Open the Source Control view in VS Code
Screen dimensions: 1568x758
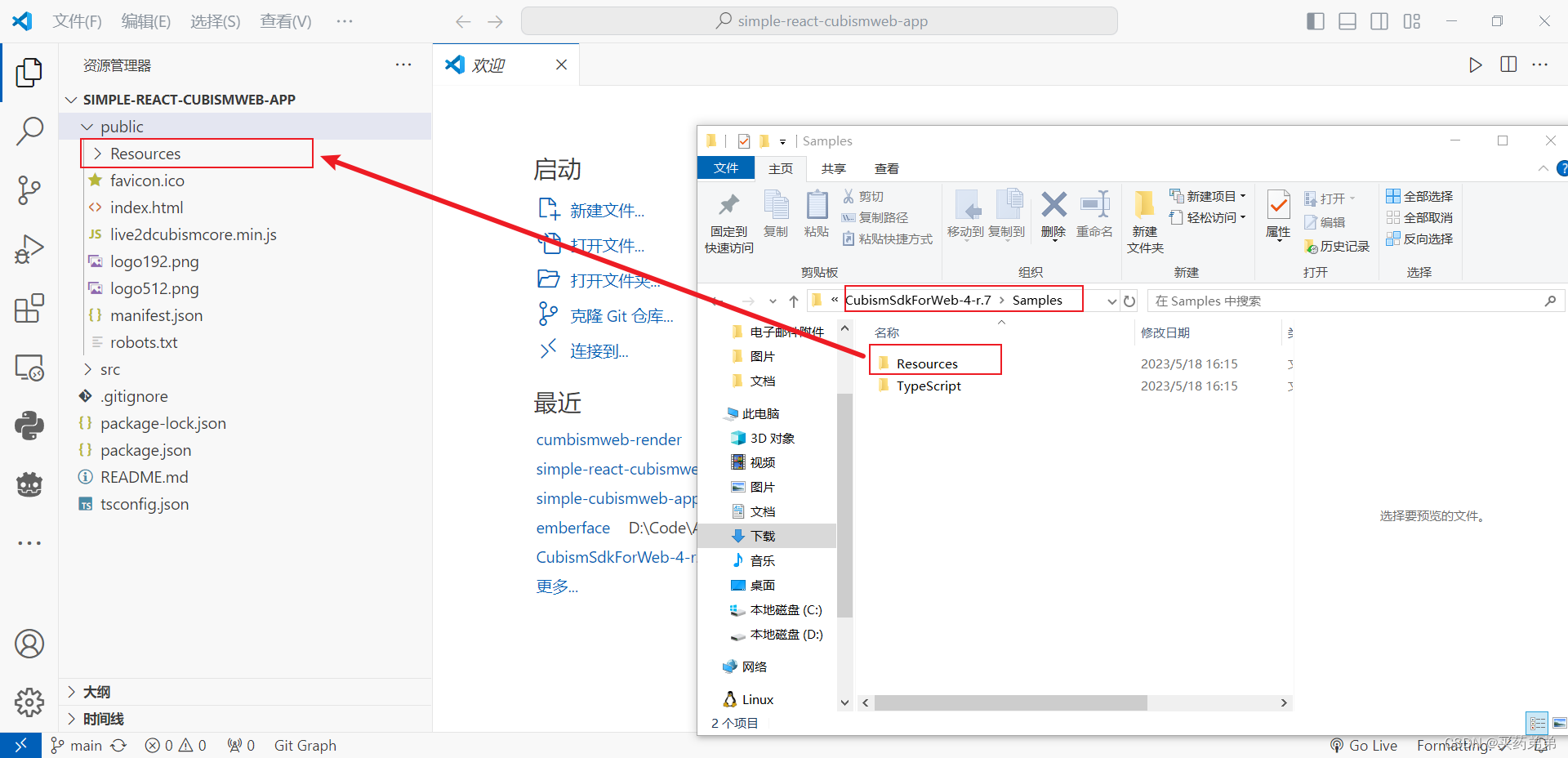click(29, 189)
